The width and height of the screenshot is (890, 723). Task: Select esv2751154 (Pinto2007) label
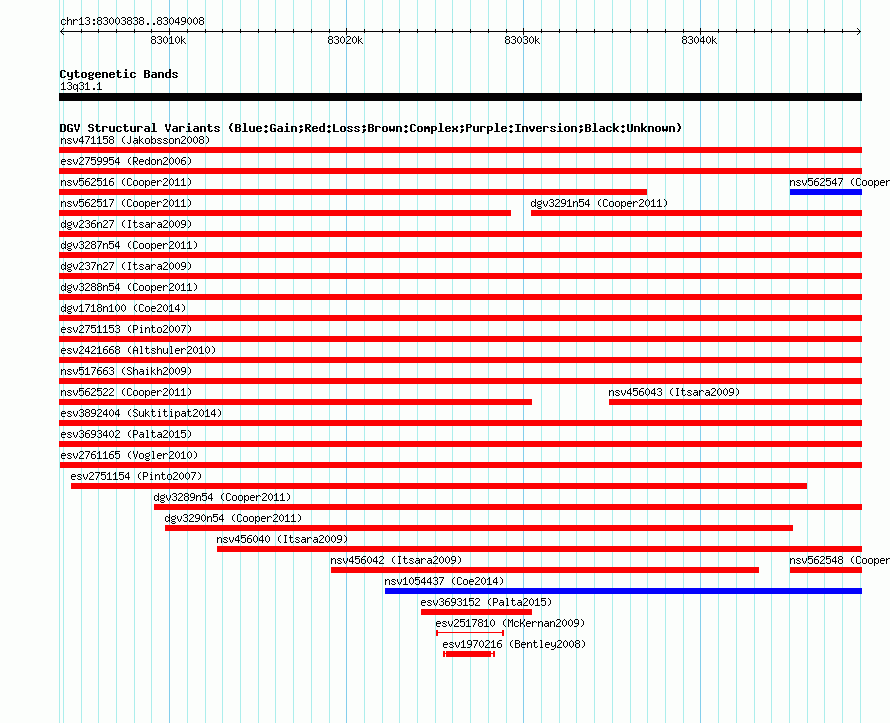(x=136, y=476)
